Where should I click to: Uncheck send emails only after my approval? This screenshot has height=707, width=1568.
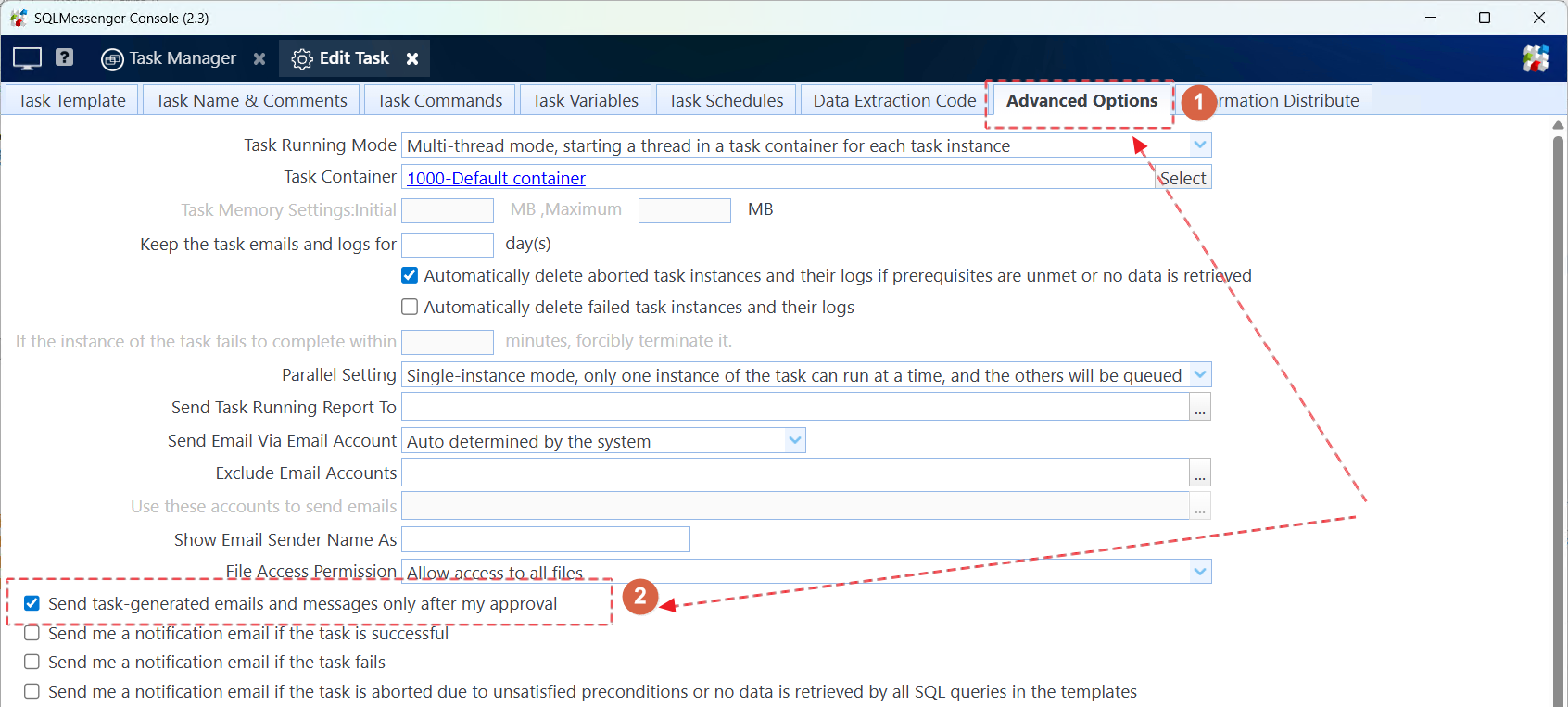pyautogui.click(x=32, y=603)
